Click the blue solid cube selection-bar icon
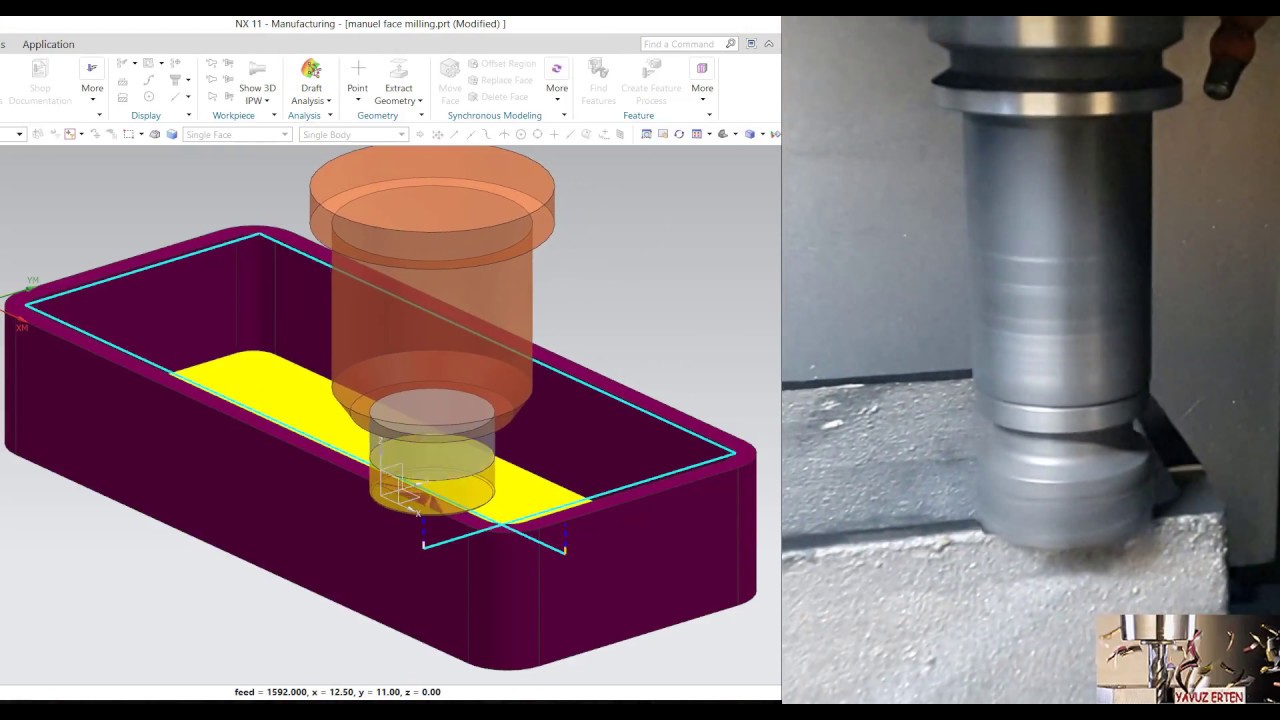Image resolution: width=1280 pixels, height=720 pixels. pos(171,134)
